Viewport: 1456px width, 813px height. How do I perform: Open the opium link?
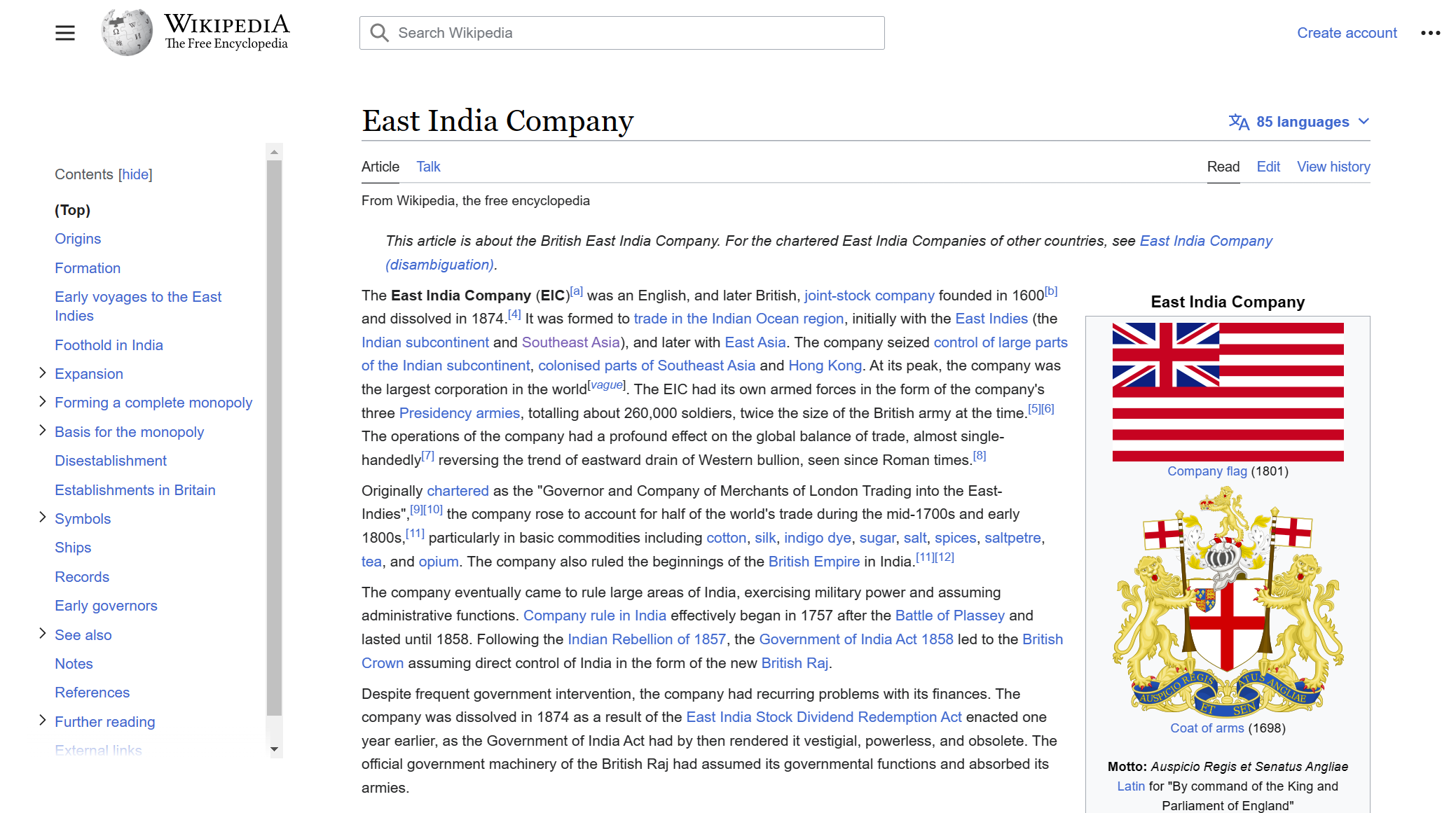439,562
